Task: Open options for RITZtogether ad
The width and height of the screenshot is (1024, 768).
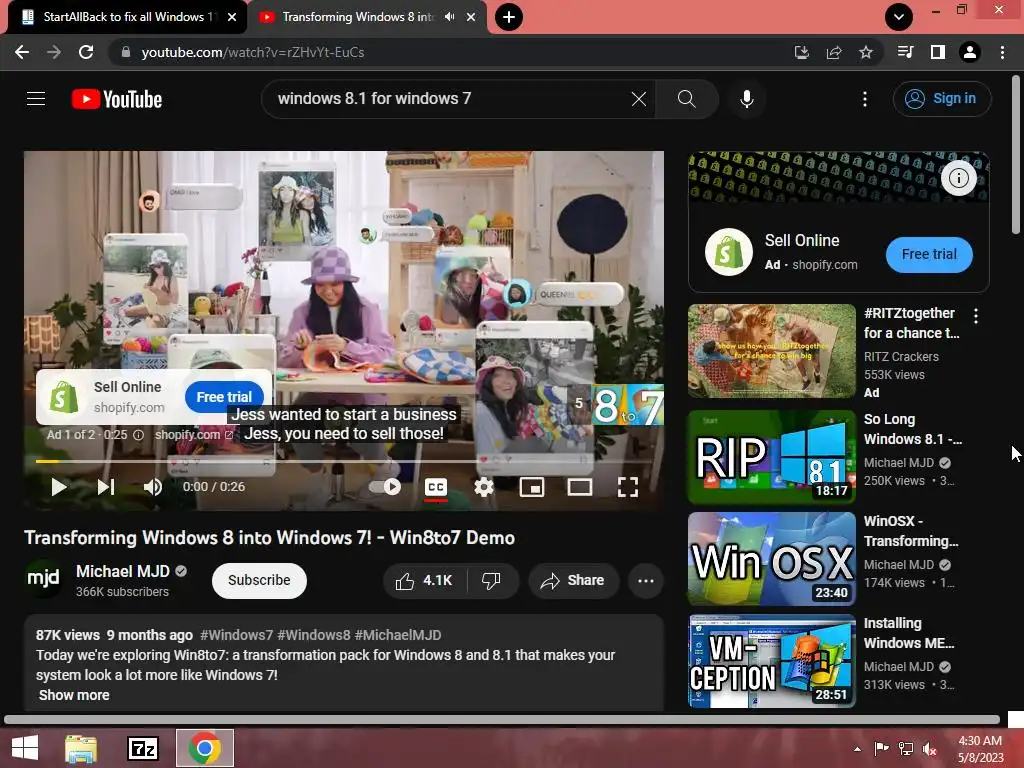Action: [976, 316]
